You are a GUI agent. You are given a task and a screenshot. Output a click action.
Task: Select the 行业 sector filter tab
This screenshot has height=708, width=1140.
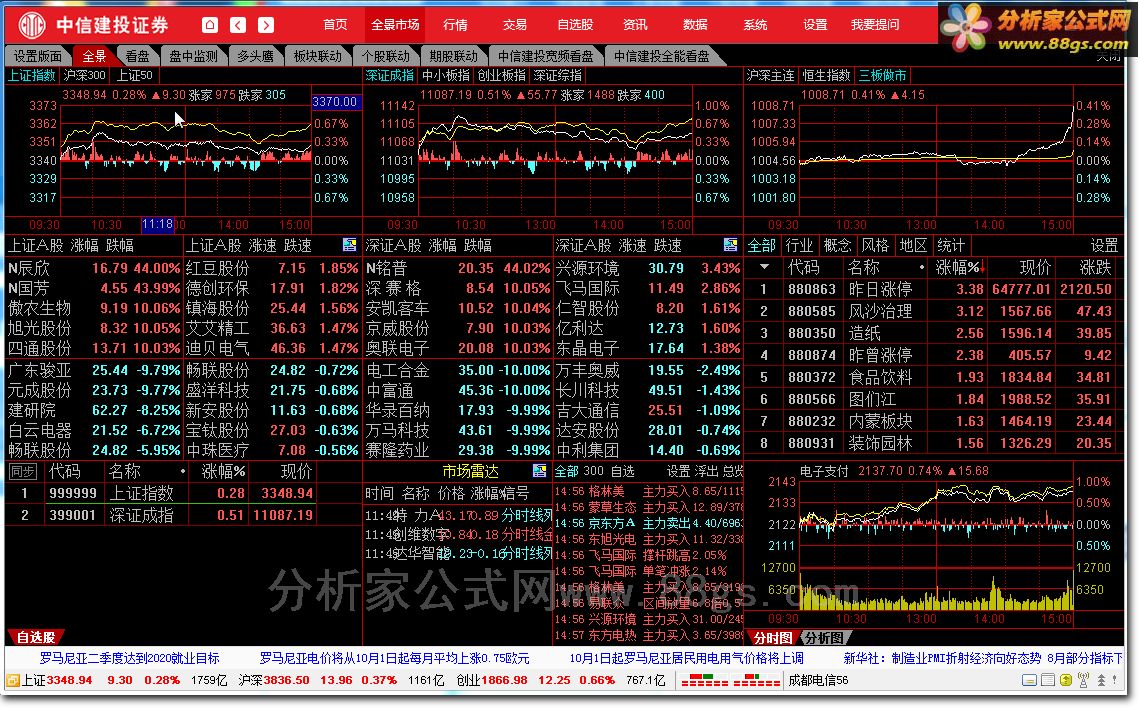tap(799, 245)
